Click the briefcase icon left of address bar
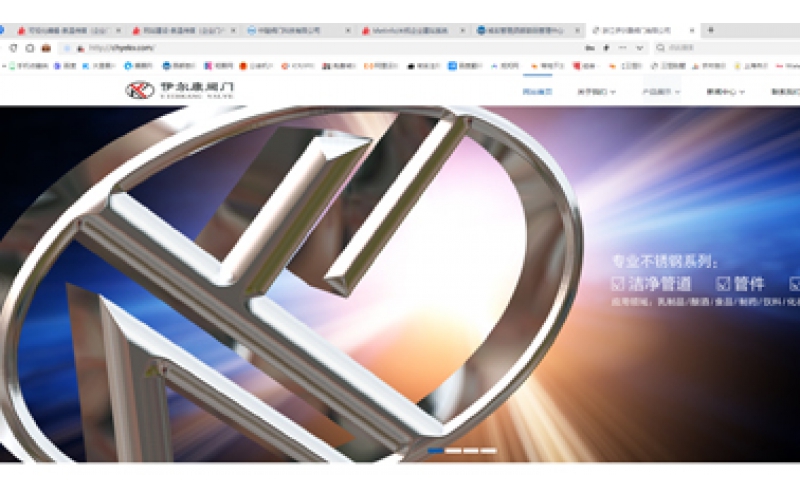This screenshot has height=500, width=800. click(46, 48)
